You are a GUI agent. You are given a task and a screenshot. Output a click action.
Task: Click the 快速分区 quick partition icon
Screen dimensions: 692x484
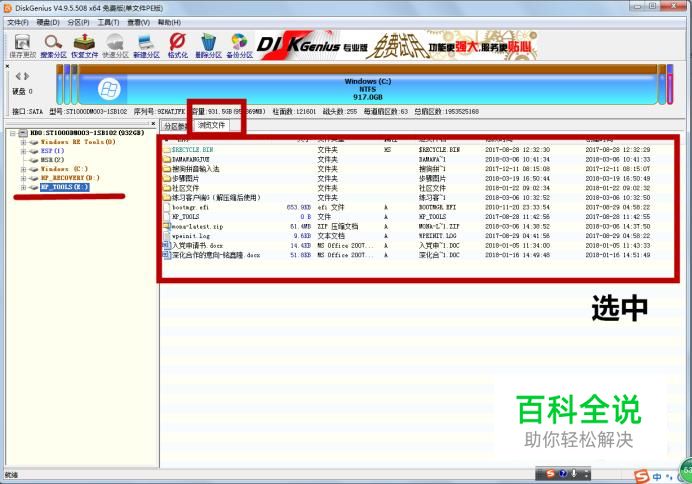pyautogui.click(x=115, y=46)
